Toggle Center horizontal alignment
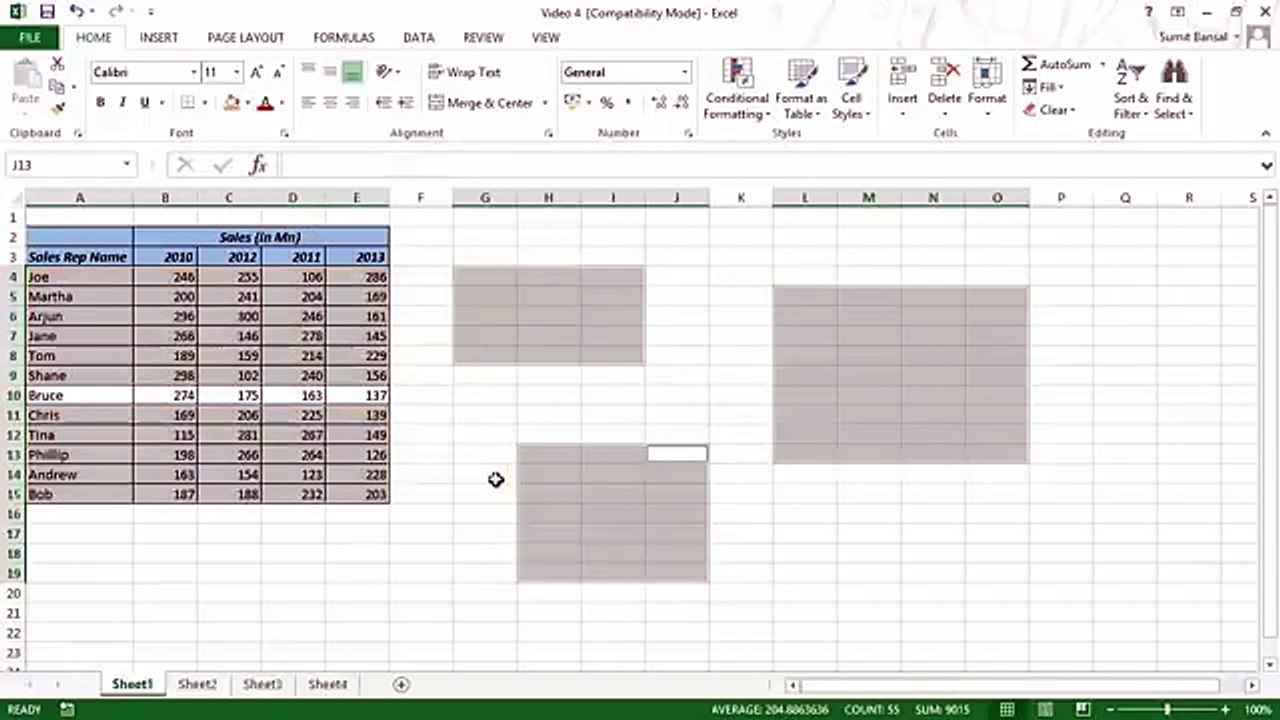The image size is (1280, 720). tap(330, 102)
